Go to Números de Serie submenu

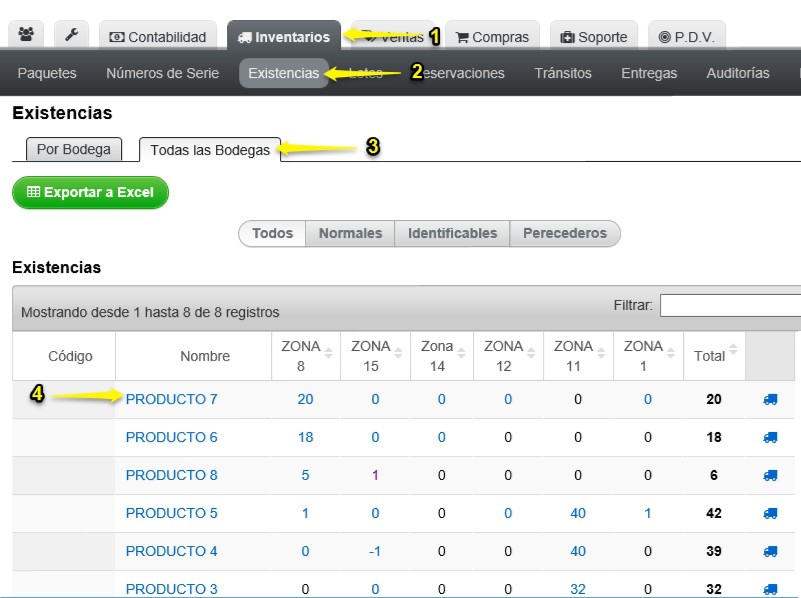pyautogui.click(x=162, y=73)
